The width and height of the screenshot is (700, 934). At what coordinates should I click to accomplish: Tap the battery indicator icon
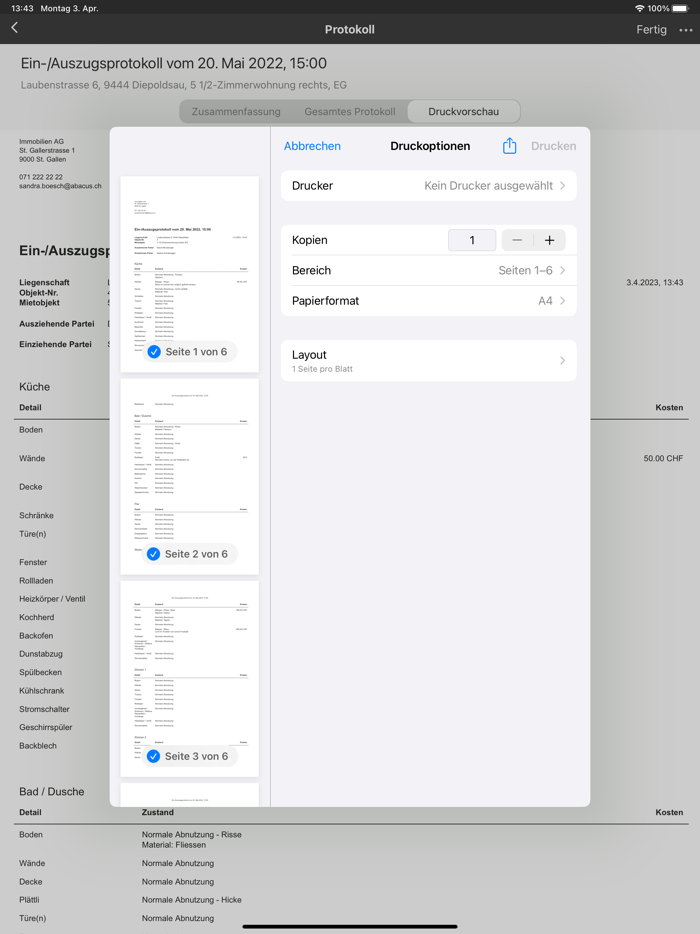(681, 8)
